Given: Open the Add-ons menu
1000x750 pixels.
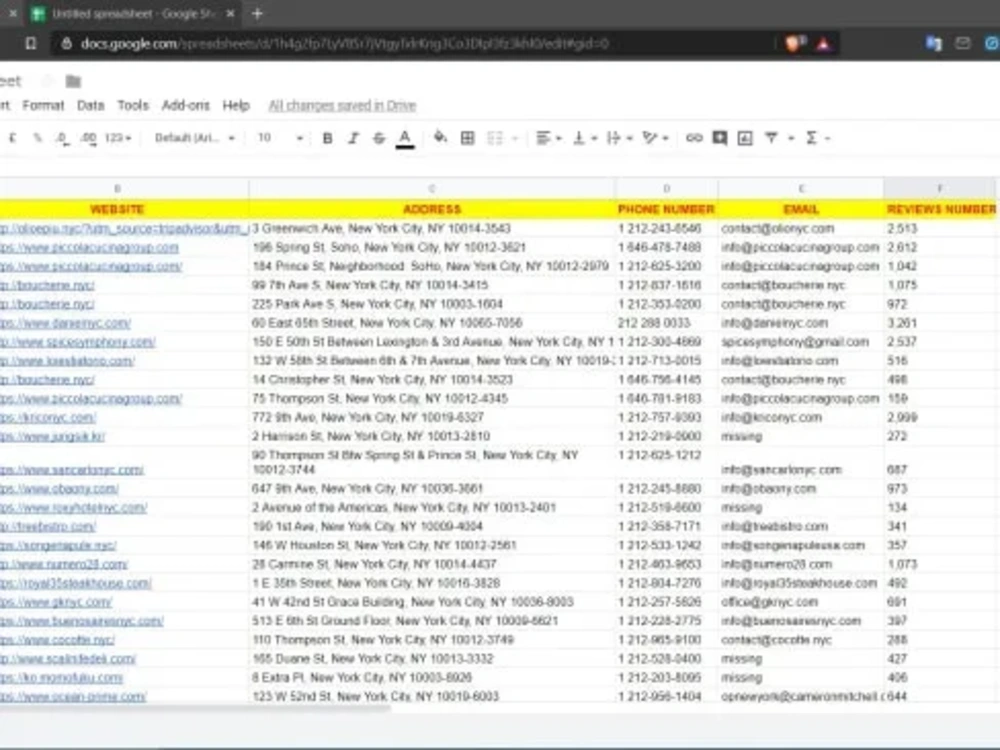Looking at the screenshot, I should tap(186, 105).
